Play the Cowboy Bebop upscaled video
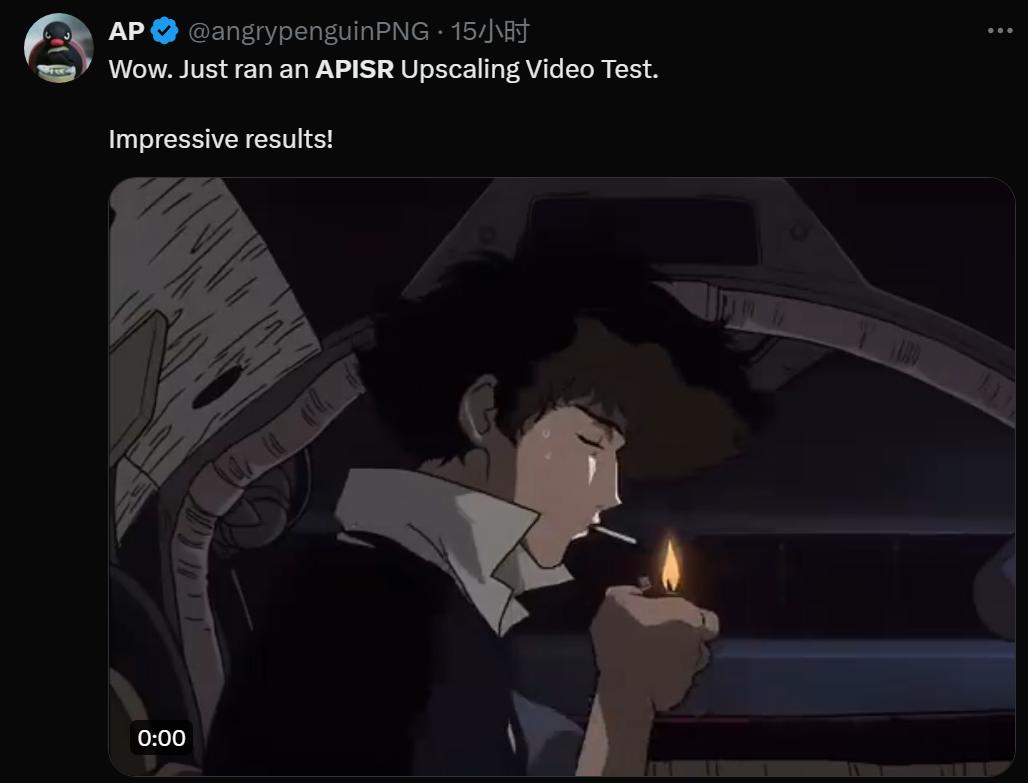Viewport: 1028px width, 783px height. pyautogui.click(x=562, y=477)
